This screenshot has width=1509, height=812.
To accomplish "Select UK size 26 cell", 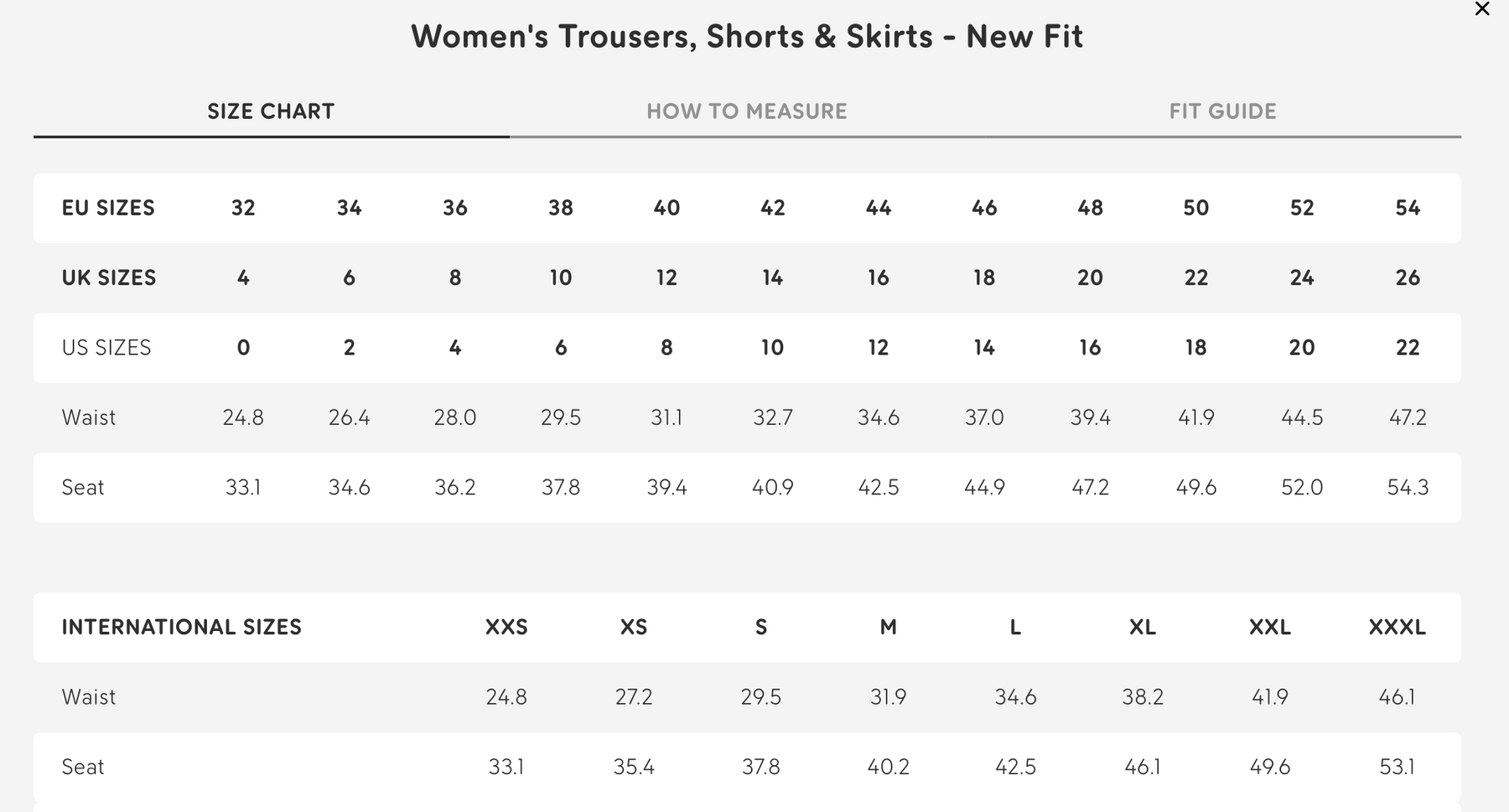I will tap(1408, 277).
